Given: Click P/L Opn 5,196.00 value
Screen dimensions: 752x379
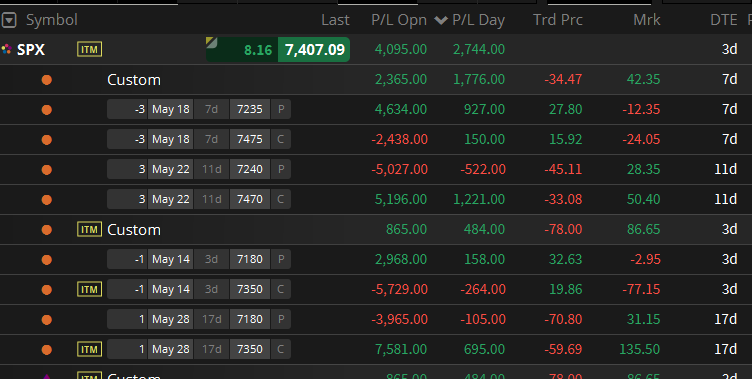Looking at the screenshot, I should pyautogui.click(x=401, y=200).
